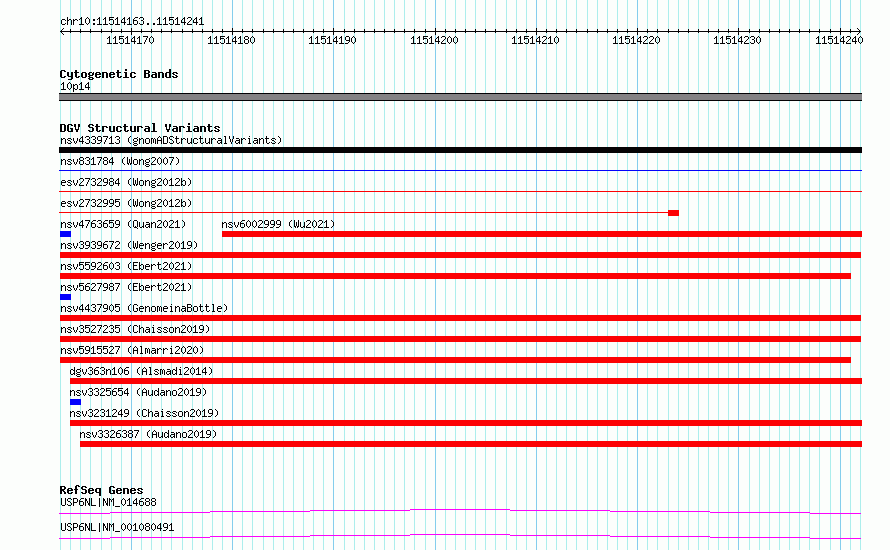This screenshot has width=890, height=550.
Task: Click the gray 10p14 cytogenetic band bar
Action: (460, 97)
